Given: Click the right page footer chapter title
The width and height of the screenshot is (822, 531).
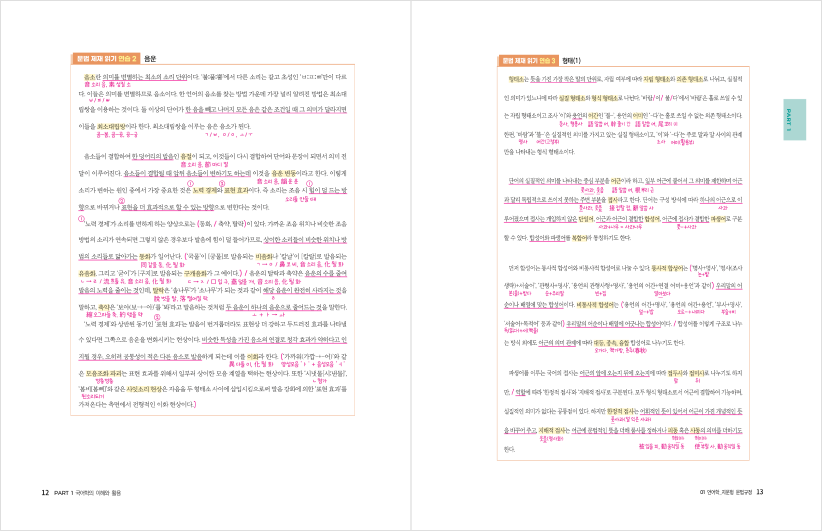Looking at the screenshot, I should [725, 491].
